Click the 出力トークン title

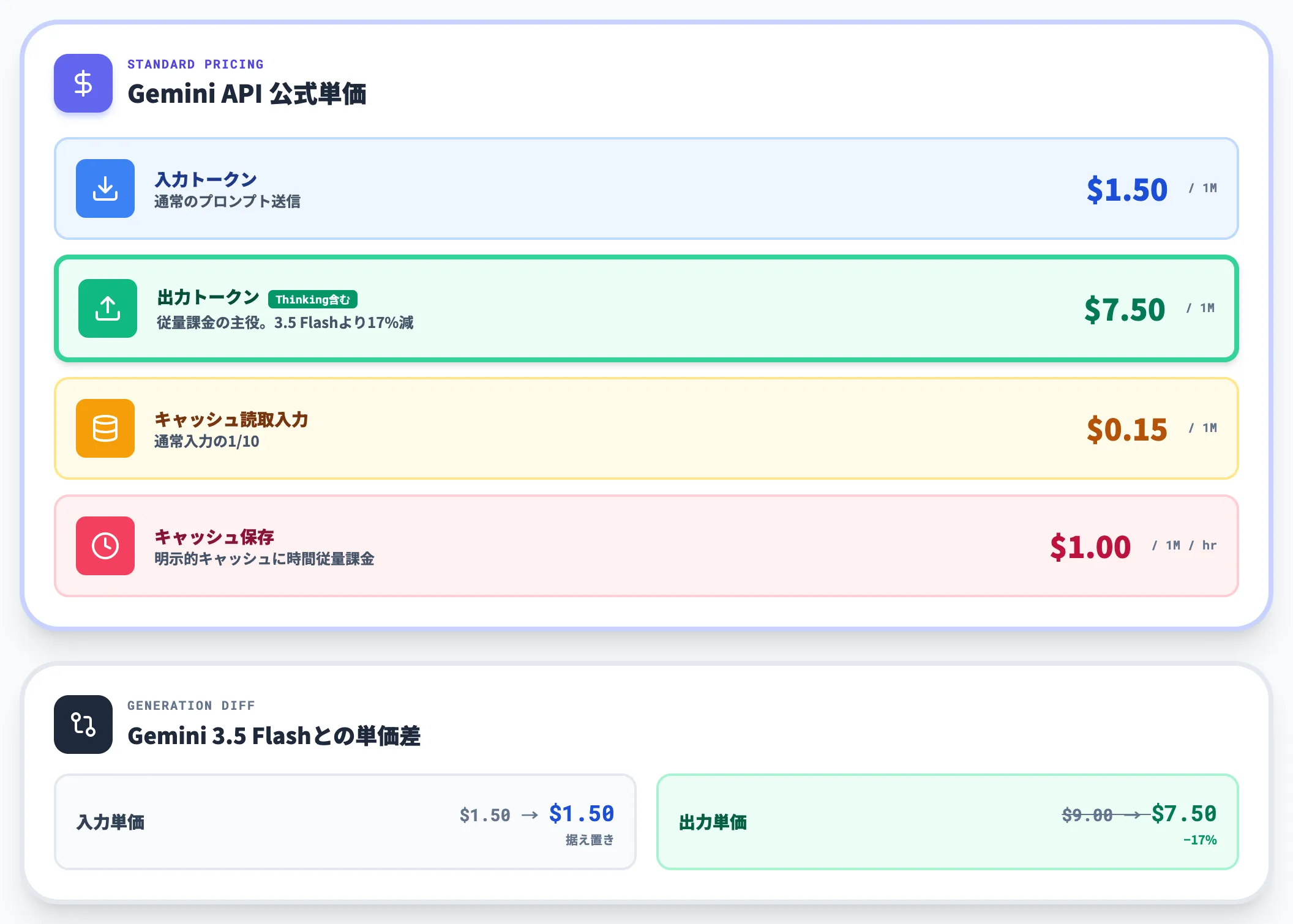point(208,297)
